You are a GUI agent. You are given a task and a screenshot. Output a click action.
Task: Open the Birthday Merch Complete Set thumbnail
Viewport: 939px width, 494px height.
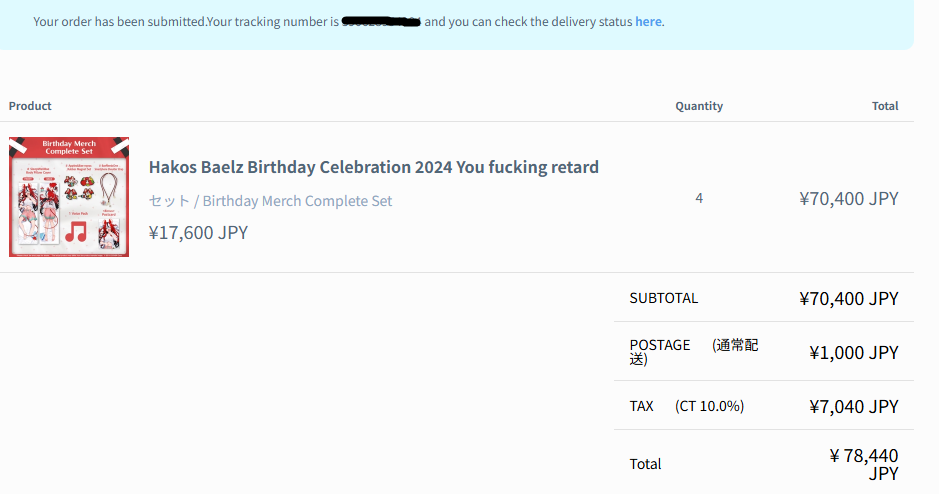[69, 197]
